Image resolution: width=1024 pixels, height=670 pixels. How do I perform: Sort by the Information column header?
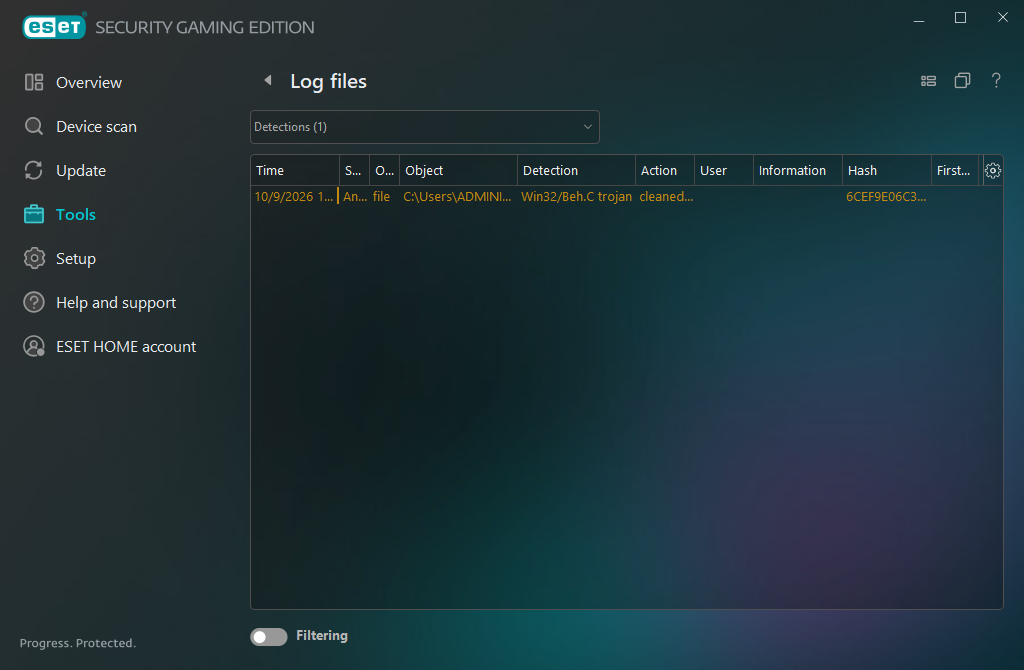pos(797,170)
